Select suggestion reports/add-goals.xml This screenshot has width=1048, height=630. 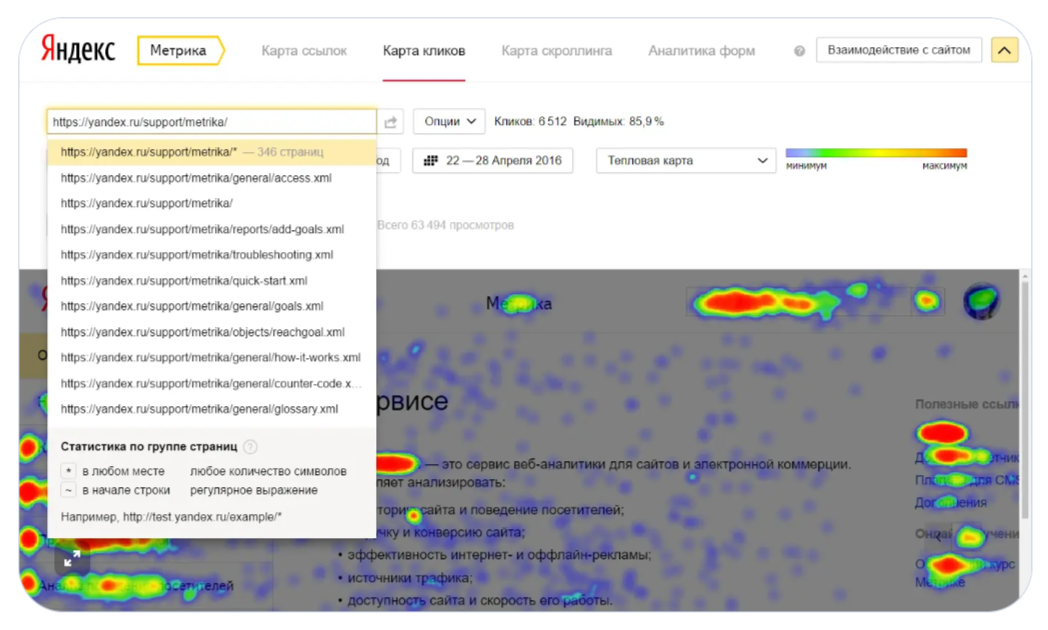[x=211, y=229]
